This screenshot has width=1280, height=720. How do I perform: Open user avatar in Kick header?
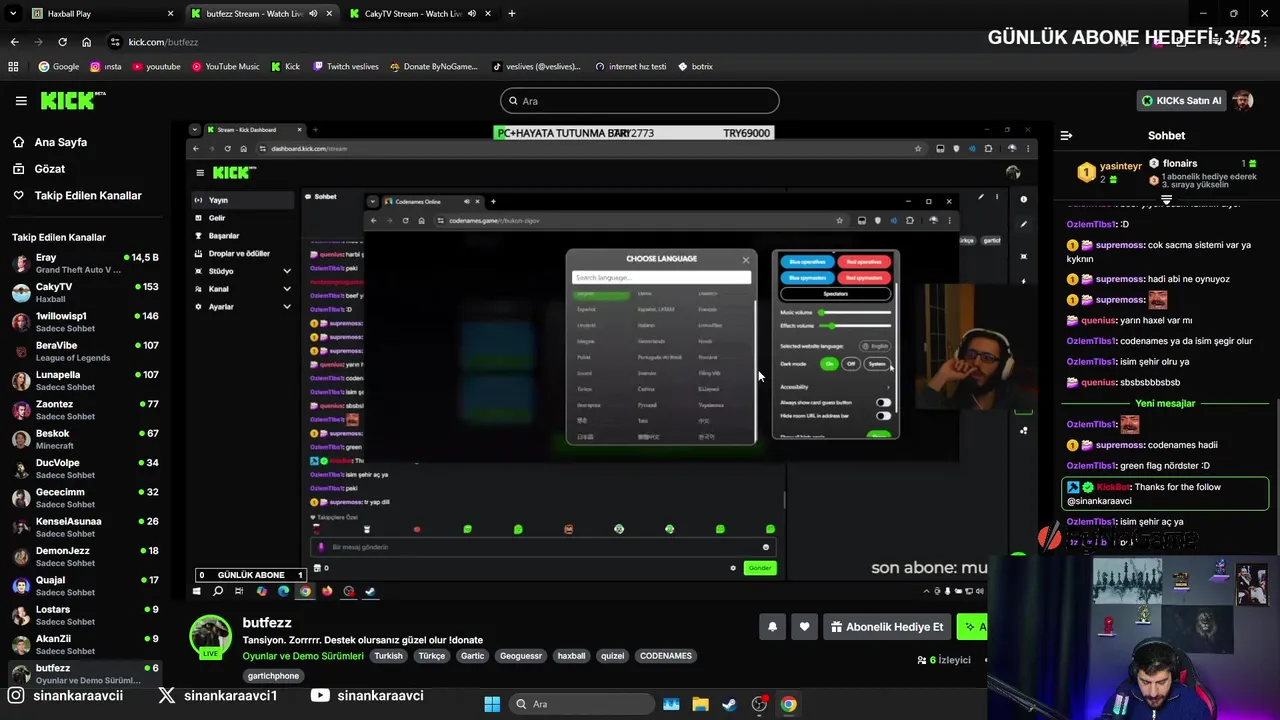click(x=1242, y=100)
